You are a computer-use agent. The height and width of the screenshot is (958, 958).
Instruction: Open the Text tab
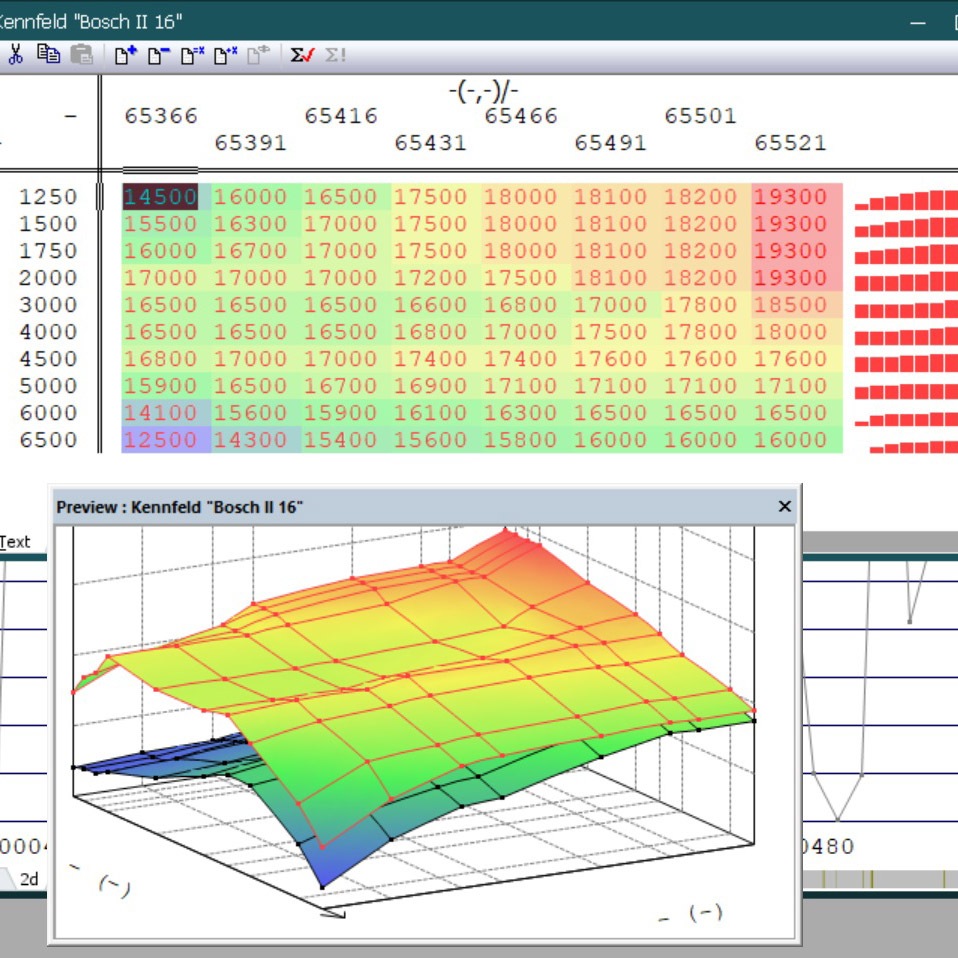(x=15, y=542)
